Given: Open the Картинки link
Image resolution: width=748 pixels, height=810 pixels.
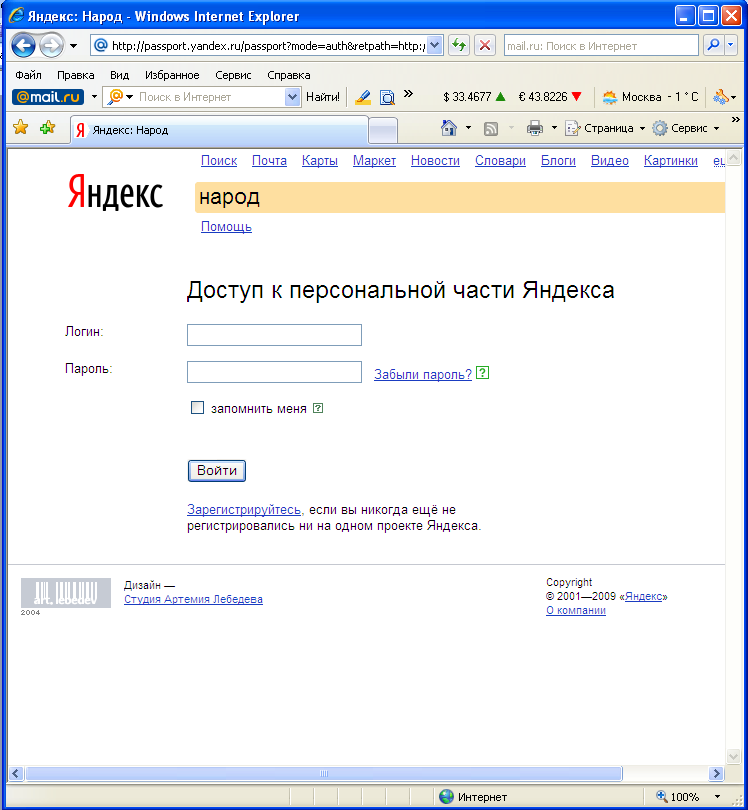Looking at the screenshot, I should coord(671,161).
